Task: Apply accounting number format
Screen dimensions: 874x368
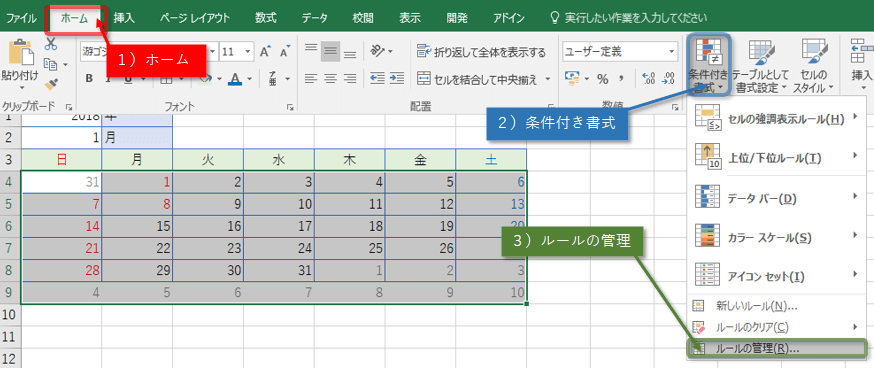Action: click(x=571, y=78)
